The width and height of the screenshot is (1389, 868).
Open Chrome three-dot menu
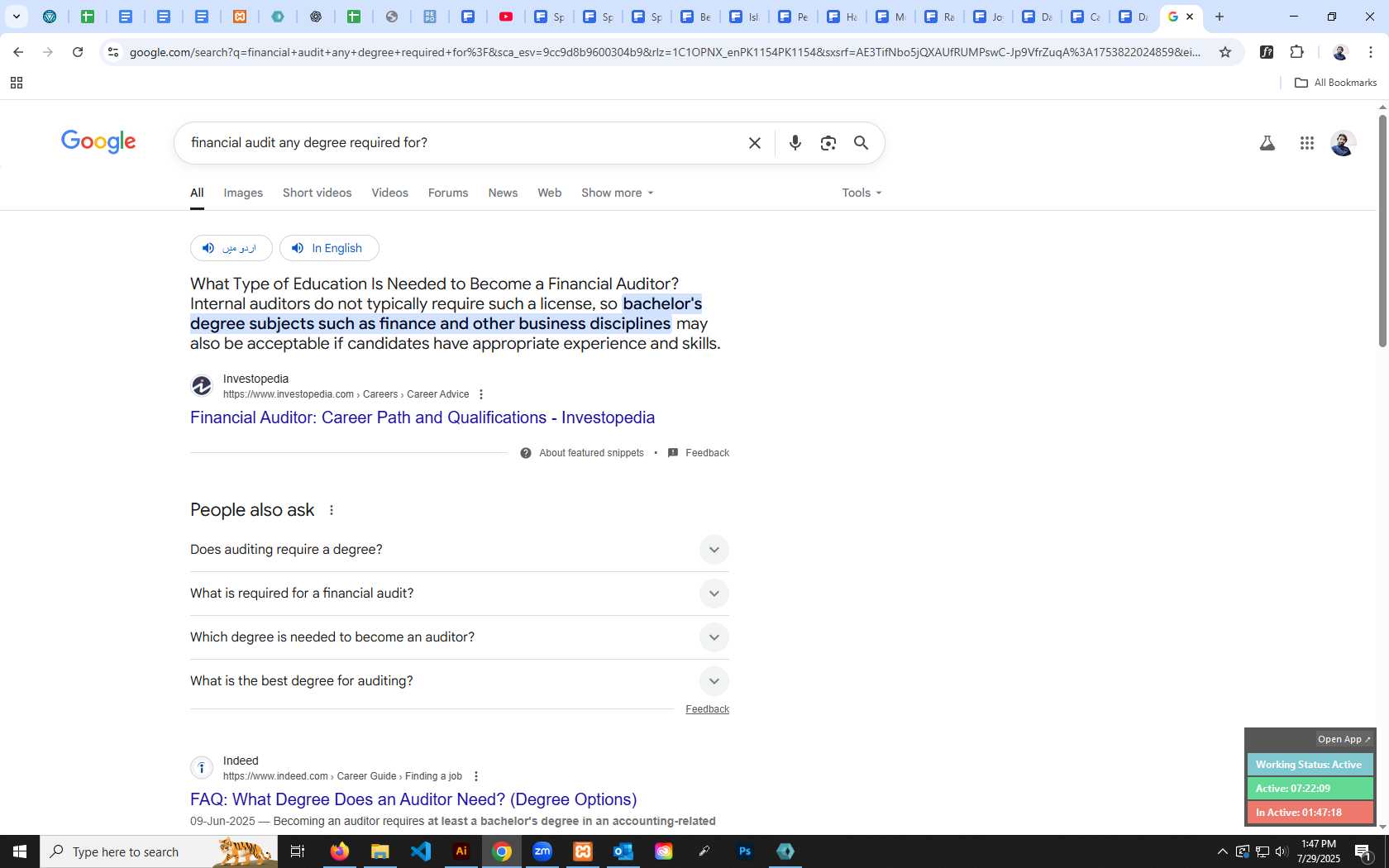point(1371,52)
